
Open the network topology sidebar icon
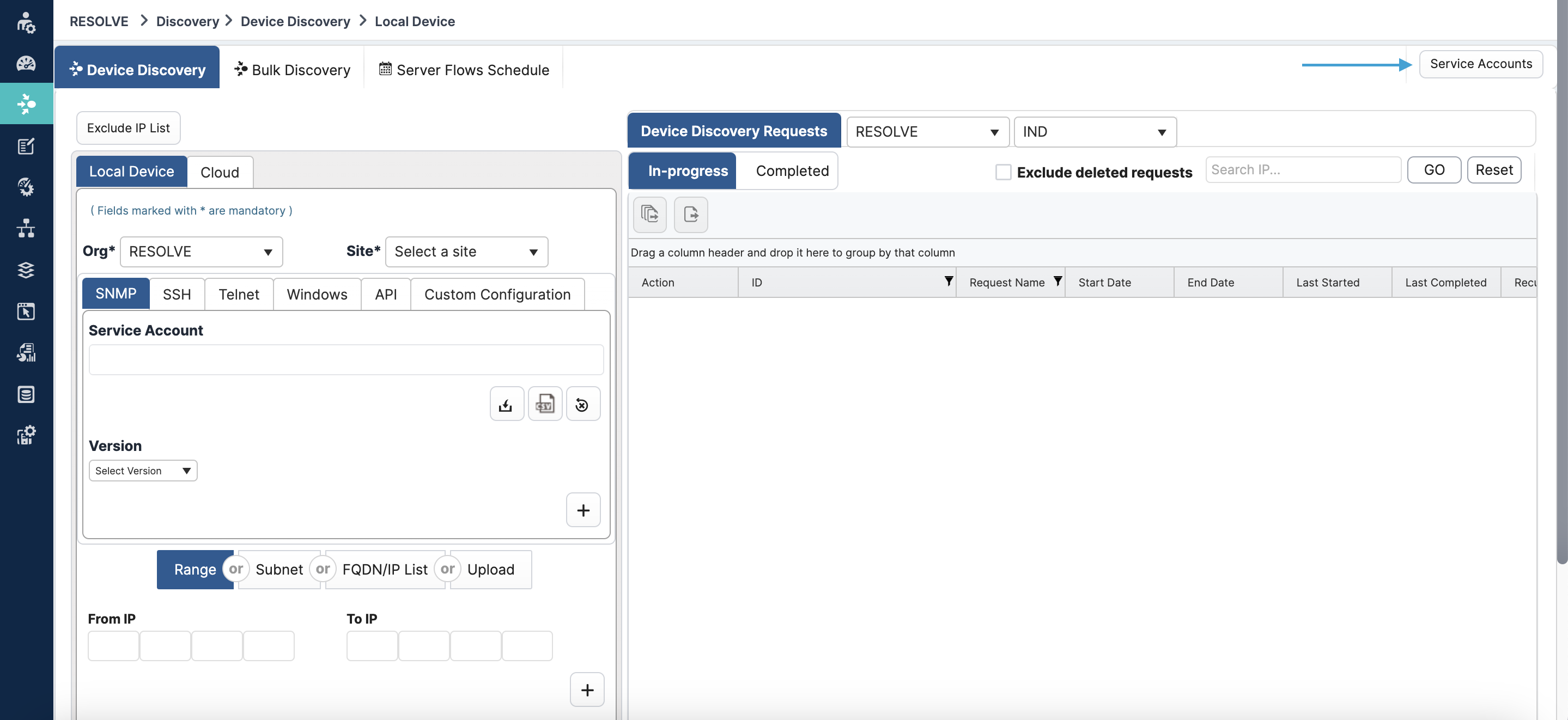(26, 228)
